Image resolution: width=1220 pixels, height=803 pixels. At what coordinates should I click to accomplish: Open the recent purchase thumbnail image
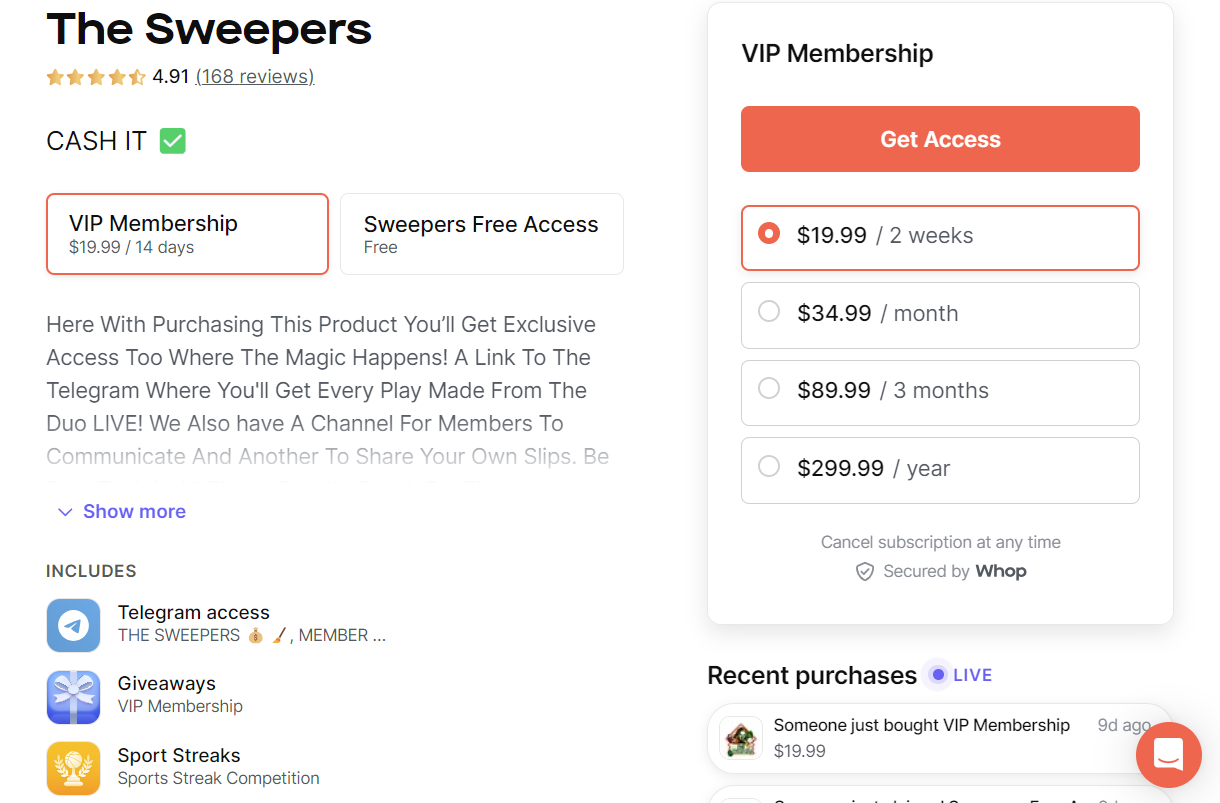coord(741,737)
